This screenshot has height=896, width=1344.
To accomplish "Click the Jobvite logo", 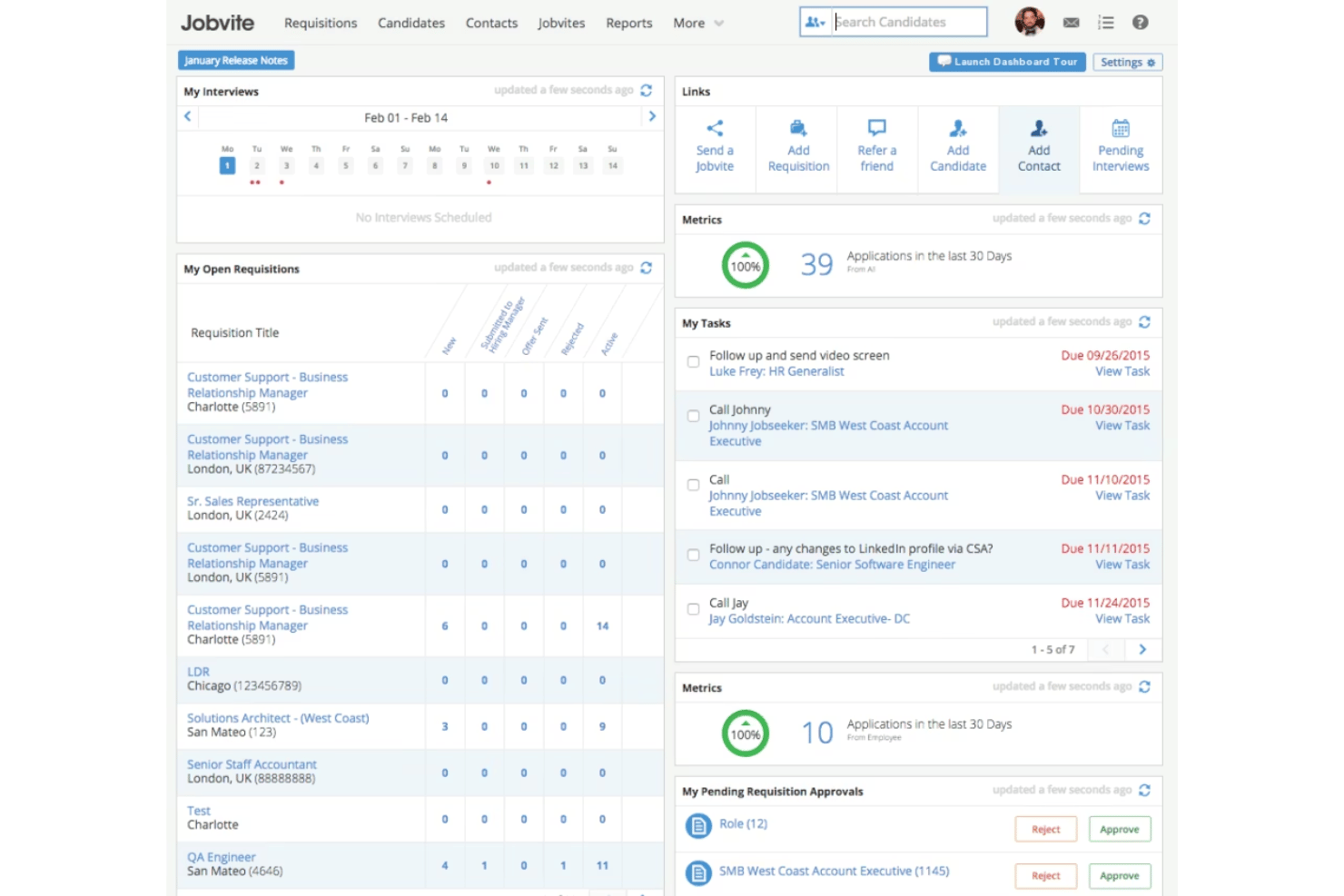I will 217,23.
